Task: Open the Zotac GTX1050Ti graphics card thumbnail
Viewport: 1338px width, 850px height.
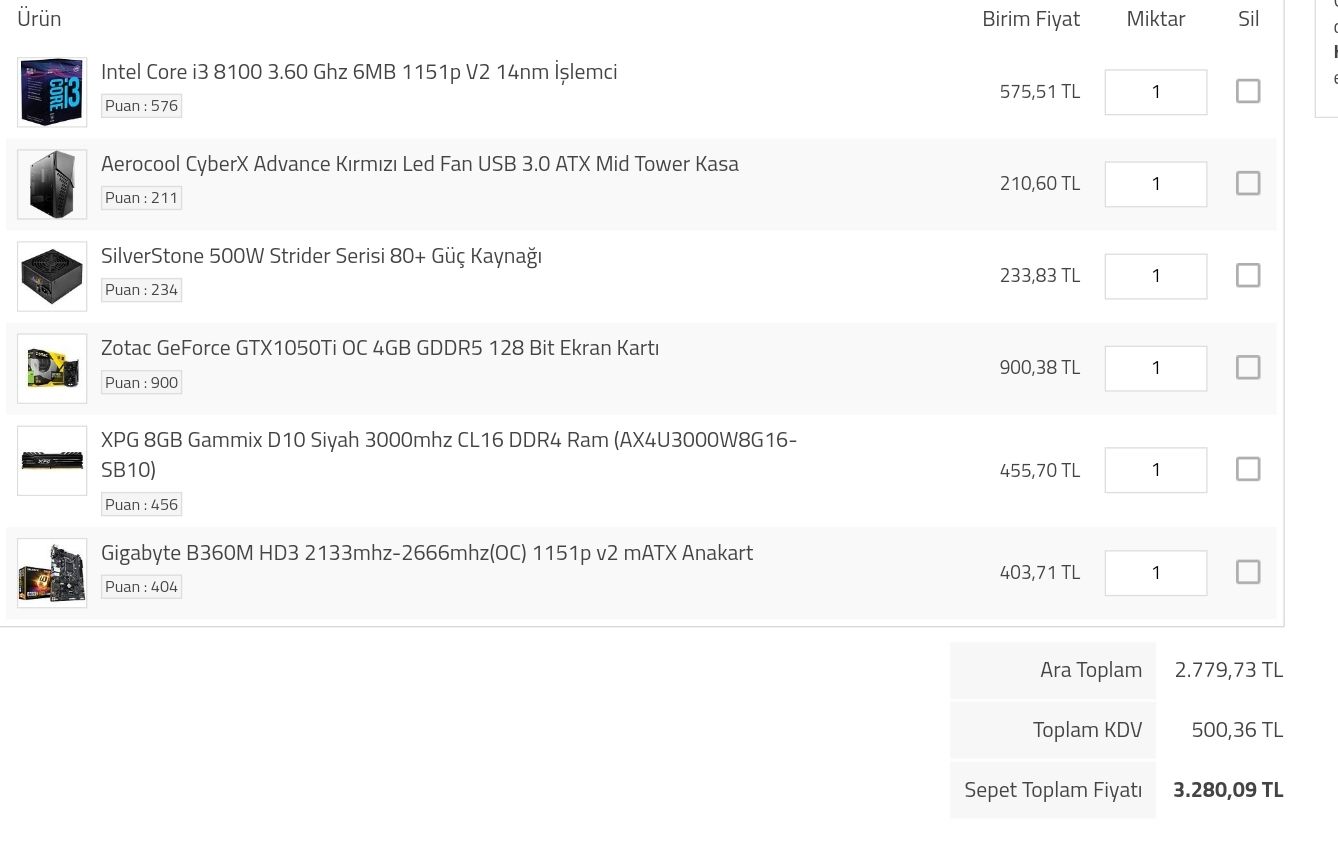Action: click(52, 368)
